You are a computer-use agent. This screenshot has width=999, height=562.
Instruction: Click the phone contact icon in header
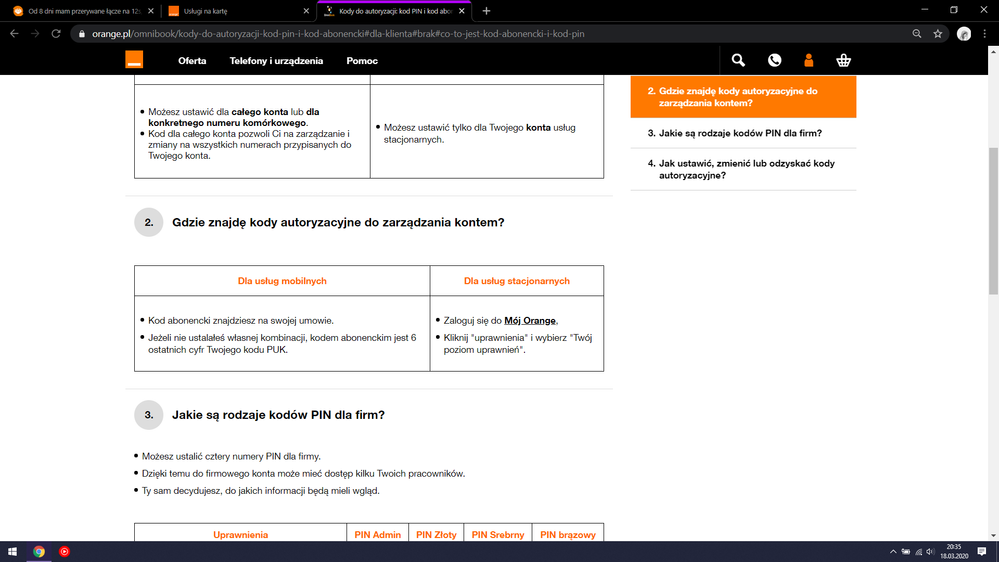[x=774, y=61]
